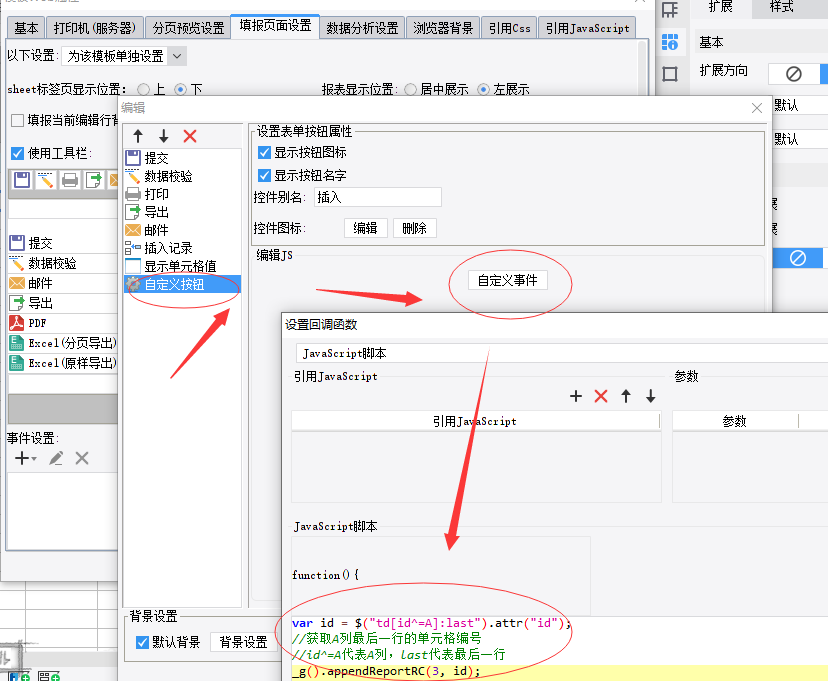
Task: Switch to the 数据分析设置 tab
Action: click(362, 28)
